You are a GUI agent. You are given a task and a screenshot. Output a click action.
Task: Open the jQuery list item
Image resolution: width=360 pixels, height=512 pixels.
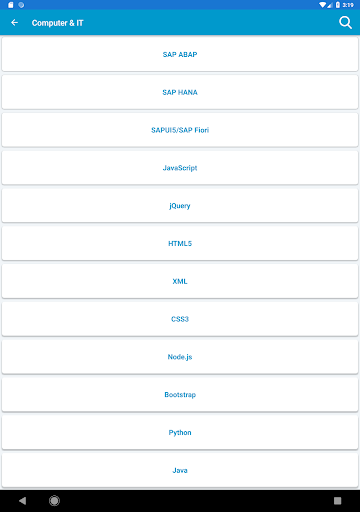point(180,206)
